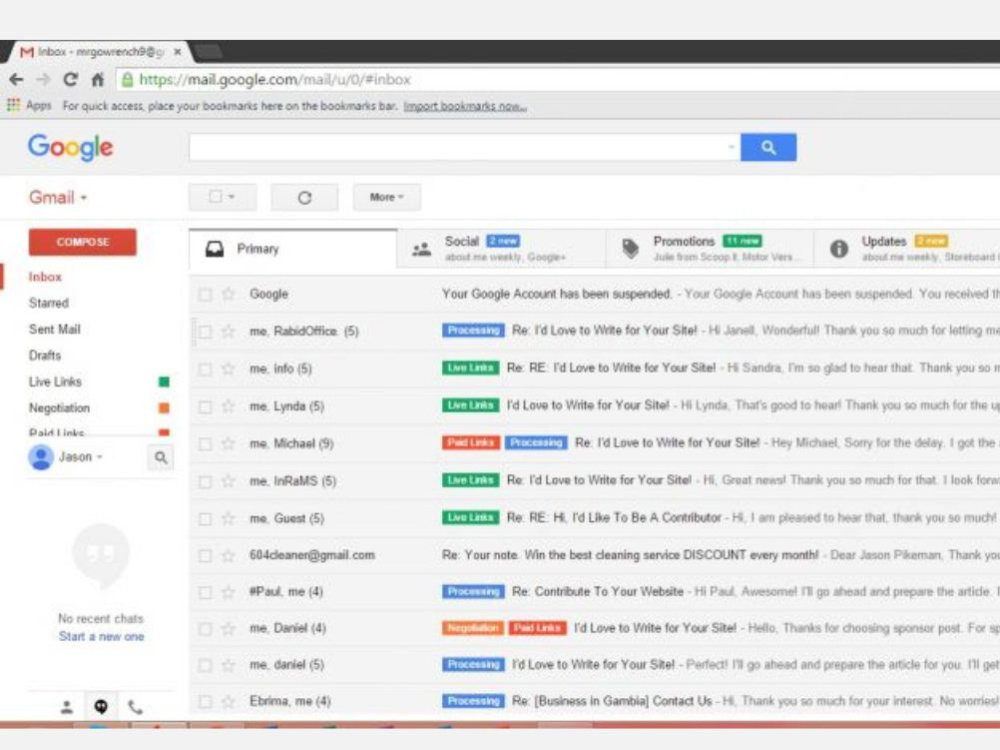Screen dimensions: 1000x750
Task: Open the Sent Mail folder
Action: pos(54,329)
